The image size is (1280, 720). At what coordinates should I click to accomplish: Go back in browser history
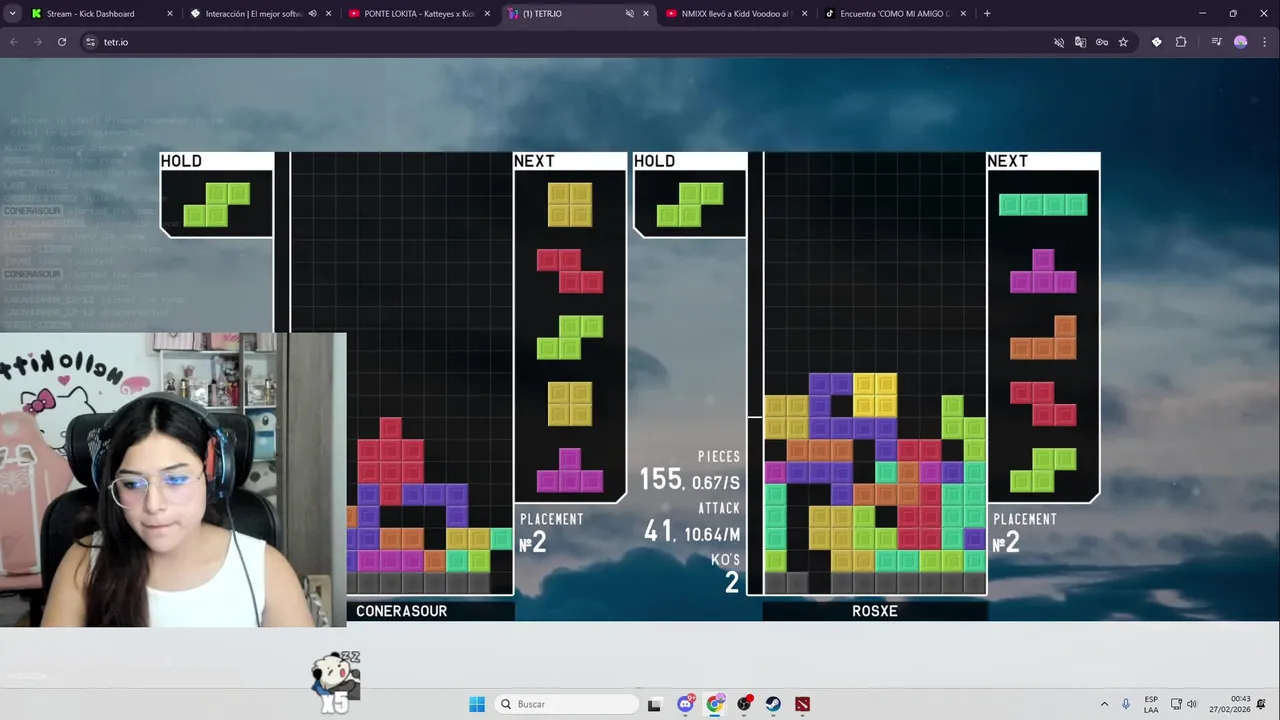pyautogui.click(x=14, y=42)
